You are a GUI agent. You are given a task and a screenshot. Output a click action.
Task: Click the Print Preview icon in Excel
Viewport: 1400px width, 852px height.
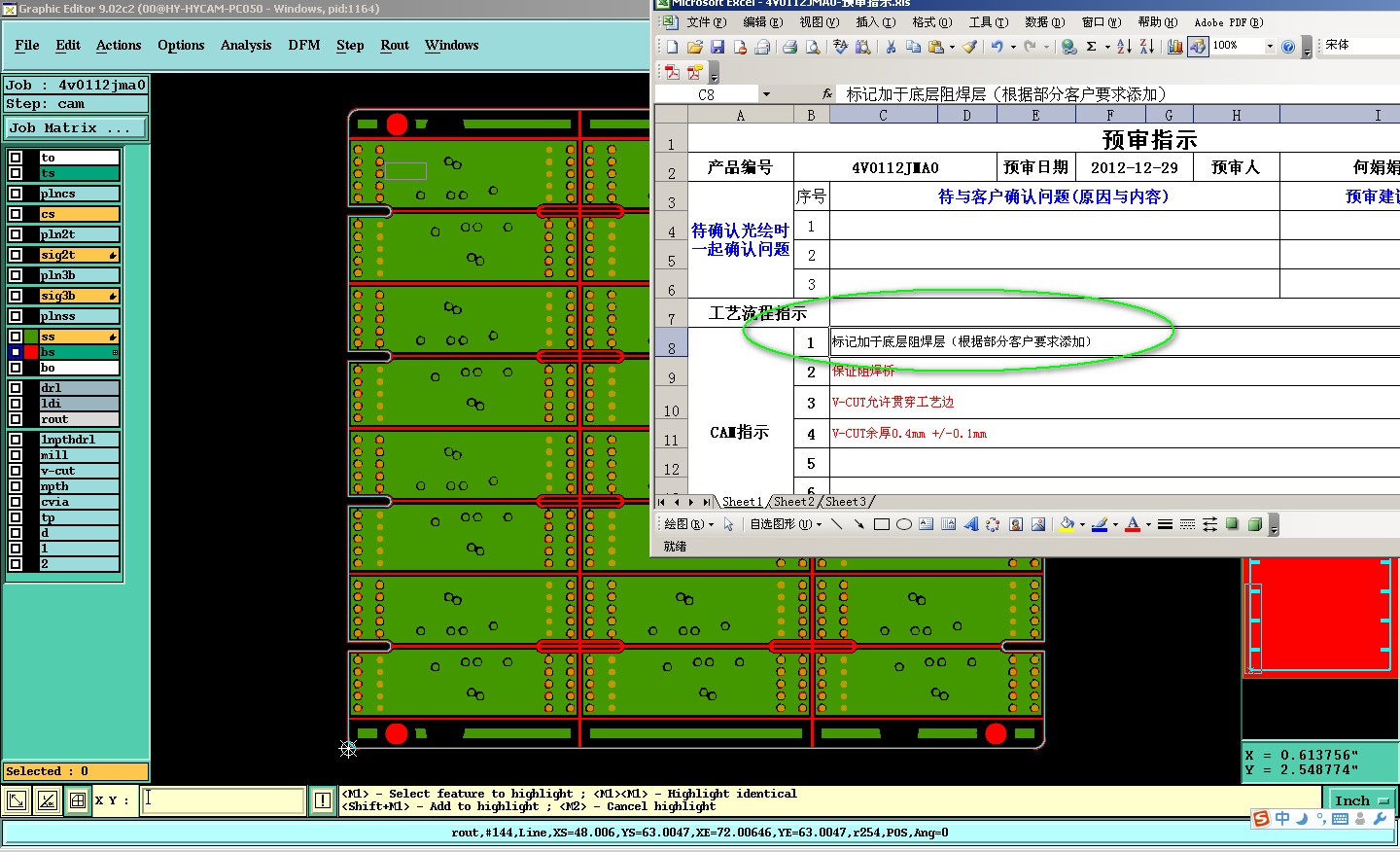(813, 46)
